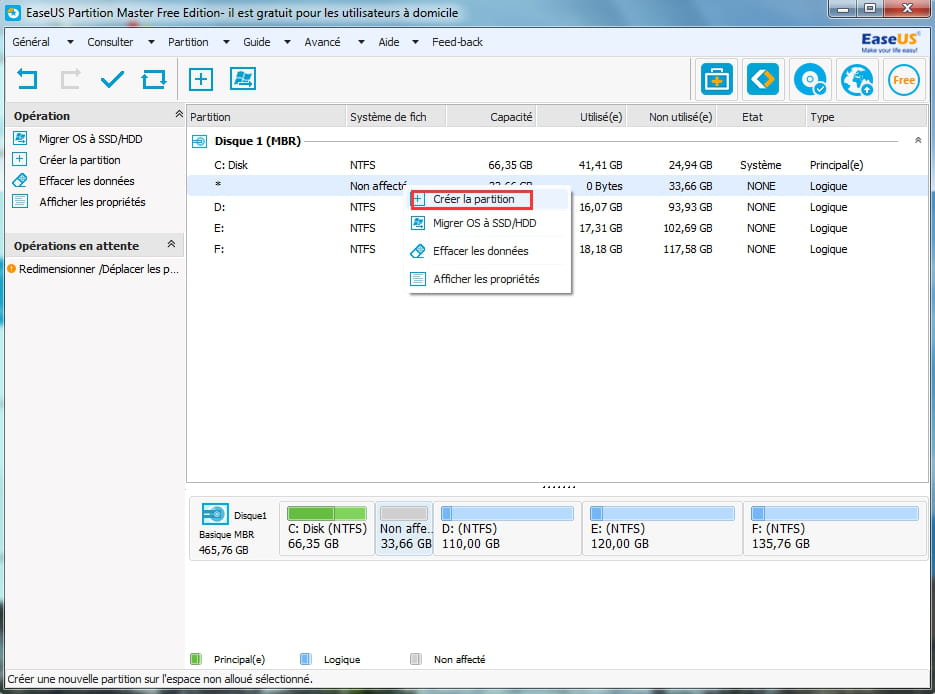Click the application icon in the title bar
Viewport: 935px width, 694px height.
click(x=13, y=13)
